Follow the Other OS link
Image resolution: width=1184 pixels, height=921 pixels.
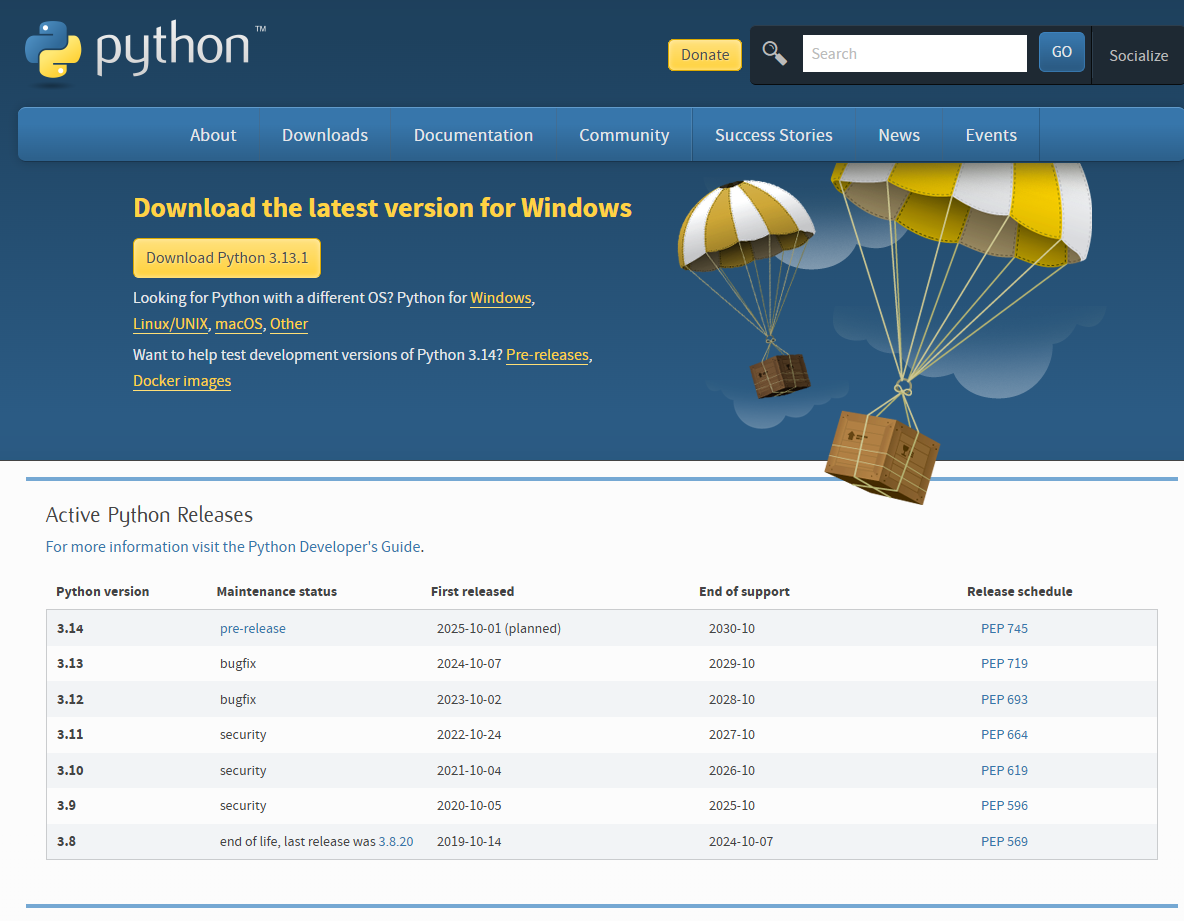288,324
